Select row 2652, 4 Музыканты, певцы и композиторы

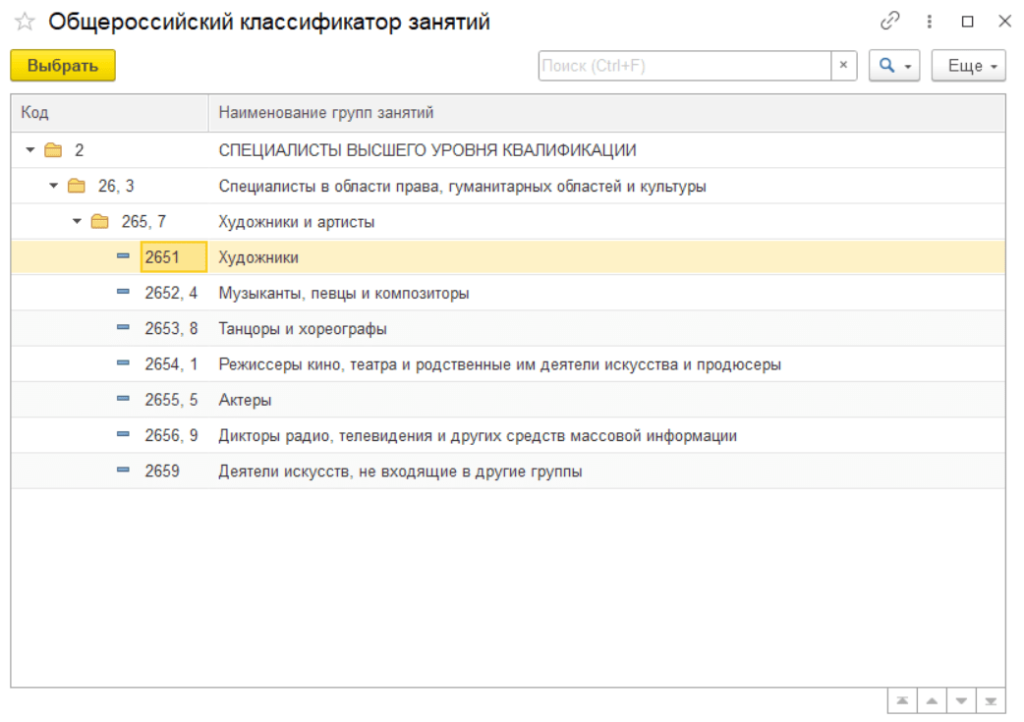point(508,293)
